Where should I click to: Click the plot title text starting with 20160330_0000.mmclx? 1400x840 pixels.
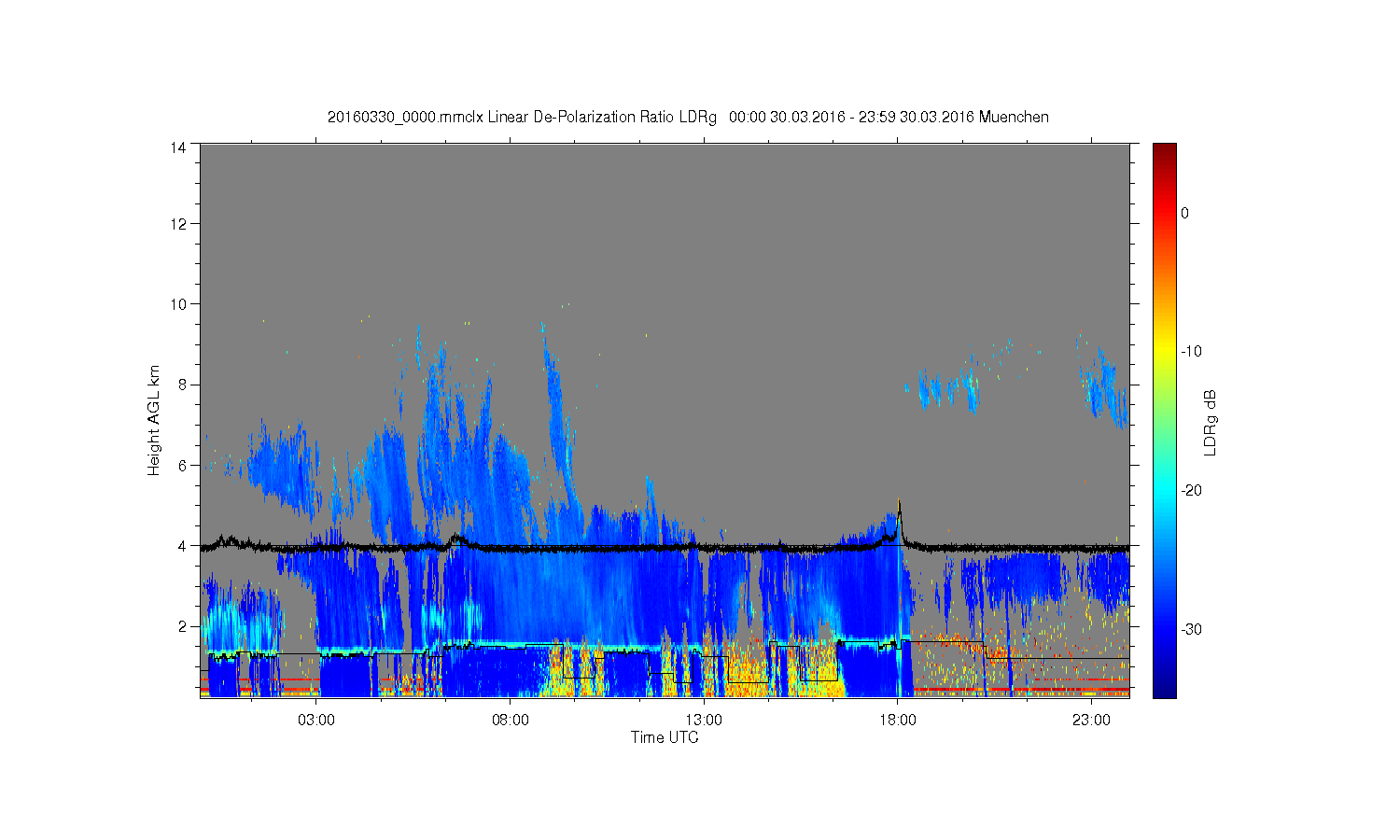[688, 118]
